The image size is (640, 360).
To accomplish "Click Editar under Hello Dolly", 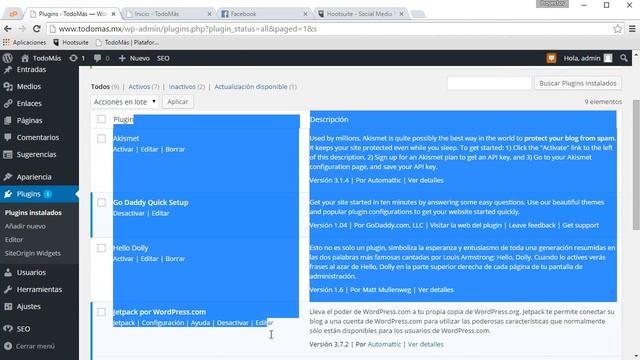I will pos(149,259).
